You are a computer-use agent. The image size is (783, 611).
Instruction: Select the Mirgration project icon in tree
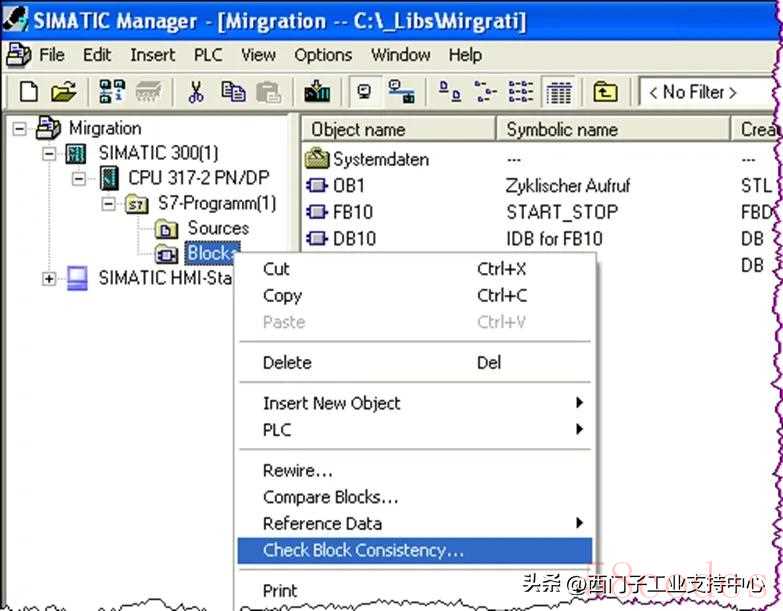48,128
